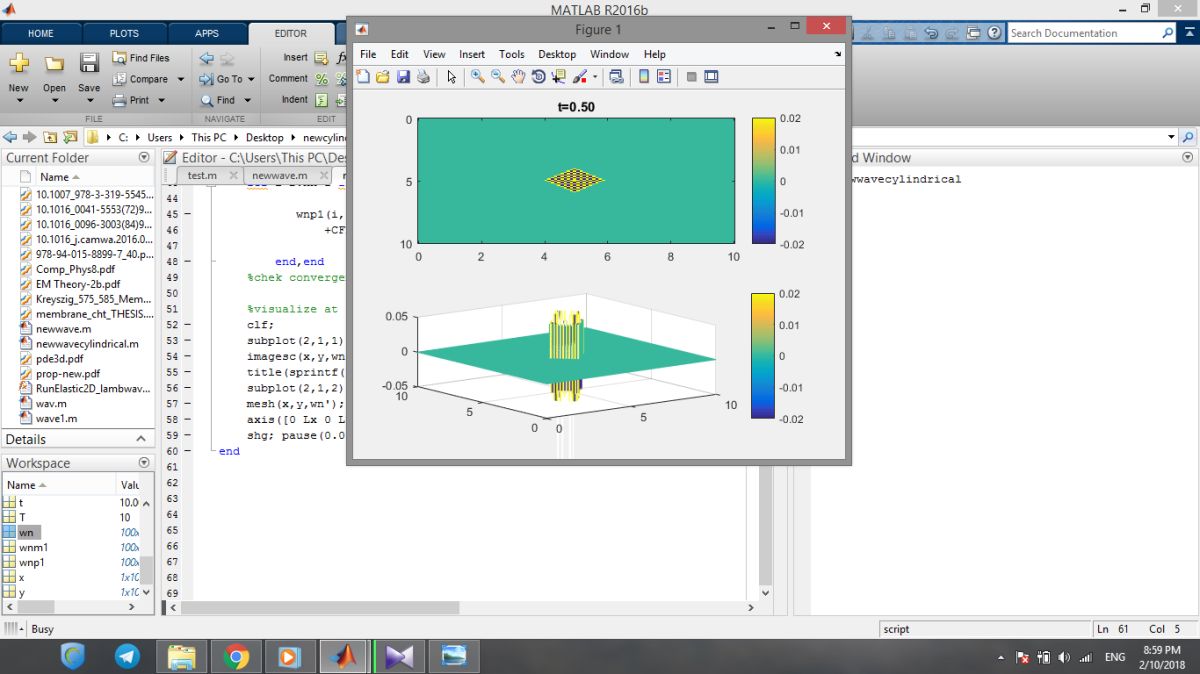Open the Desktop menu in Figure 1
This screenshot has height=674, width=1200.
tap(557, 54)
